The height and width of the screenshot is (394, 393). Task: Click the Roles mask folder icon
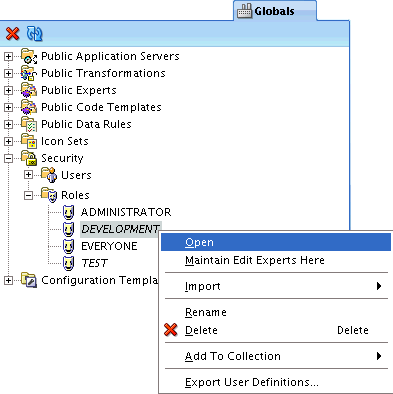pyautogui.click(x=49, y=195)
